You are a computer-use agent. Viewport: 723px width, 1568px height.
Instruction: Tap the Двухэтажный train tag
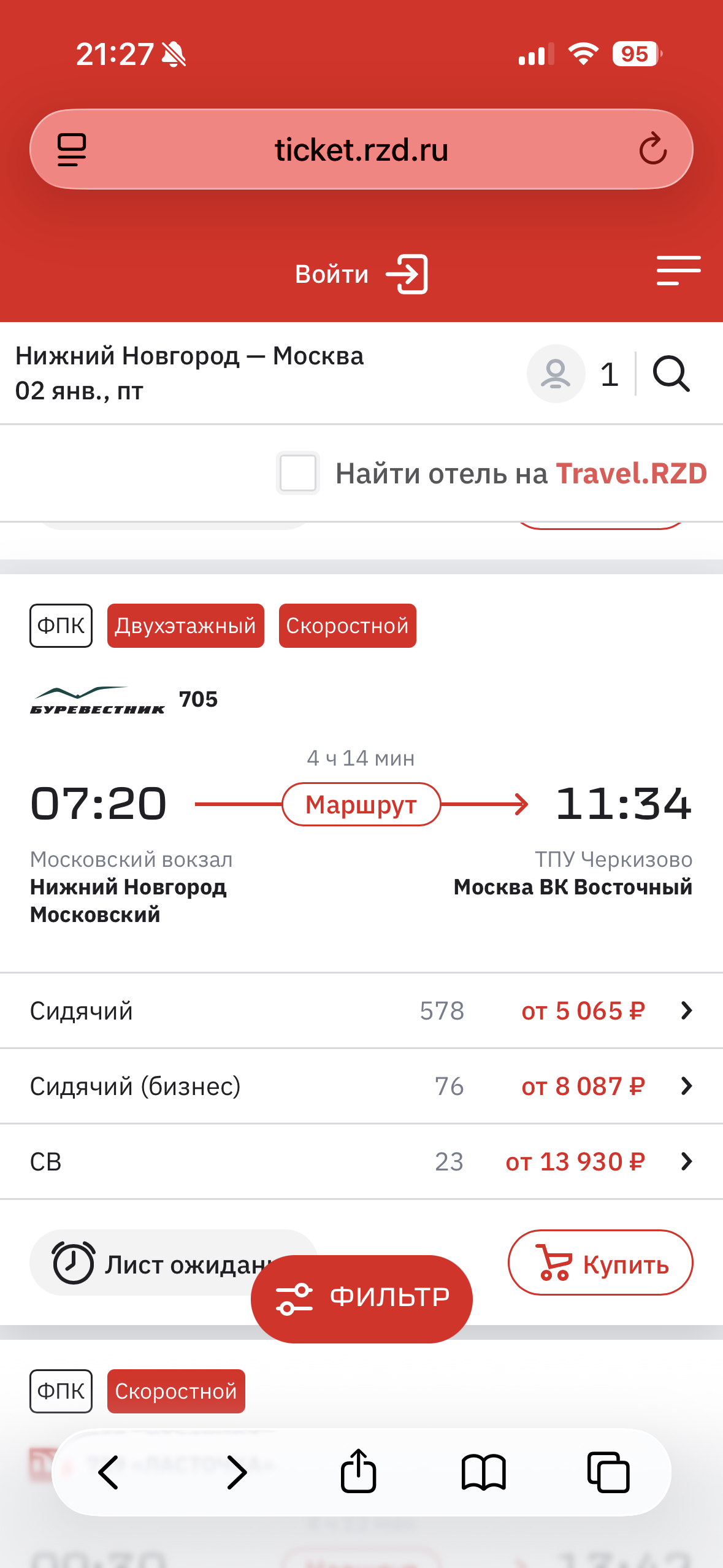pos(185,626)
